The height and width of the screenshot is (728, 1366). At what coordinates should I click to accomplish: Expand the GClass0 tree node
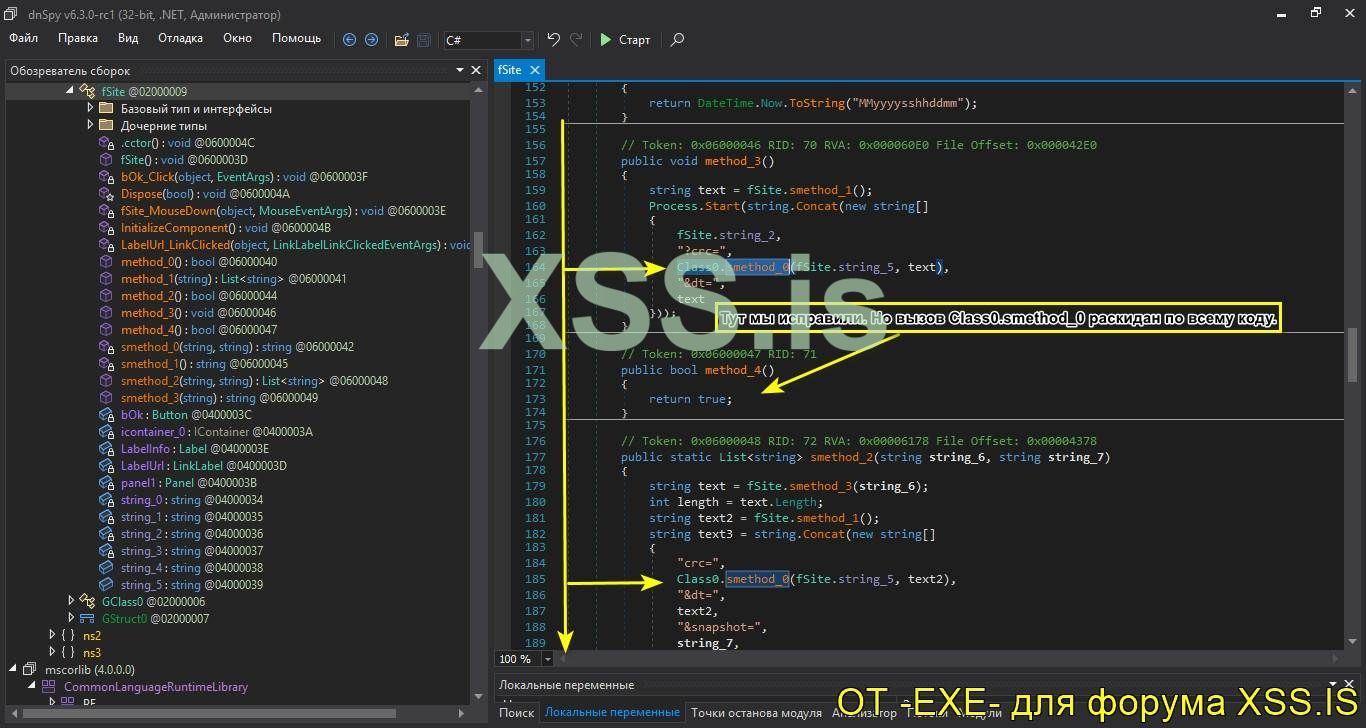[71, 601]
